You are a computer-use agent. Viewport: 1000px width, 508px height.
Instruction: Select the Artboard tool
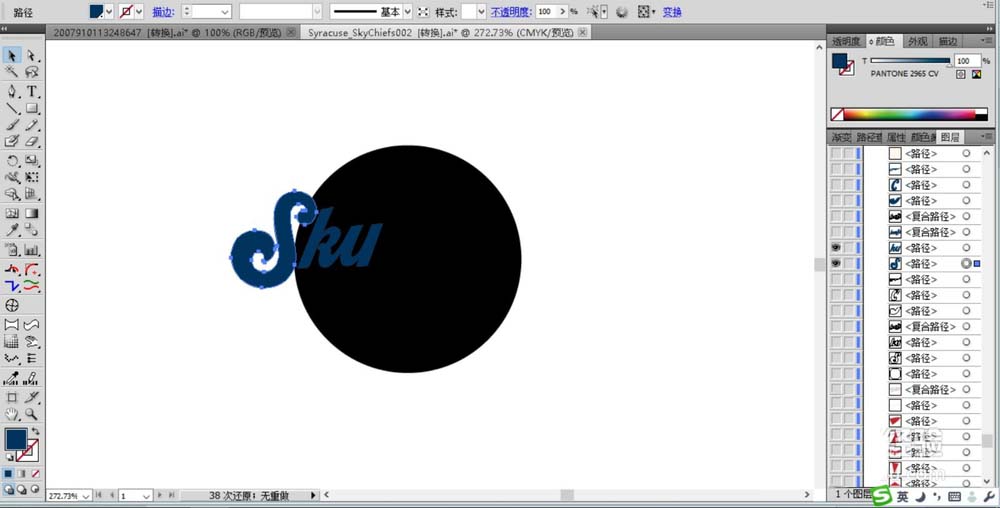(11, 397)
